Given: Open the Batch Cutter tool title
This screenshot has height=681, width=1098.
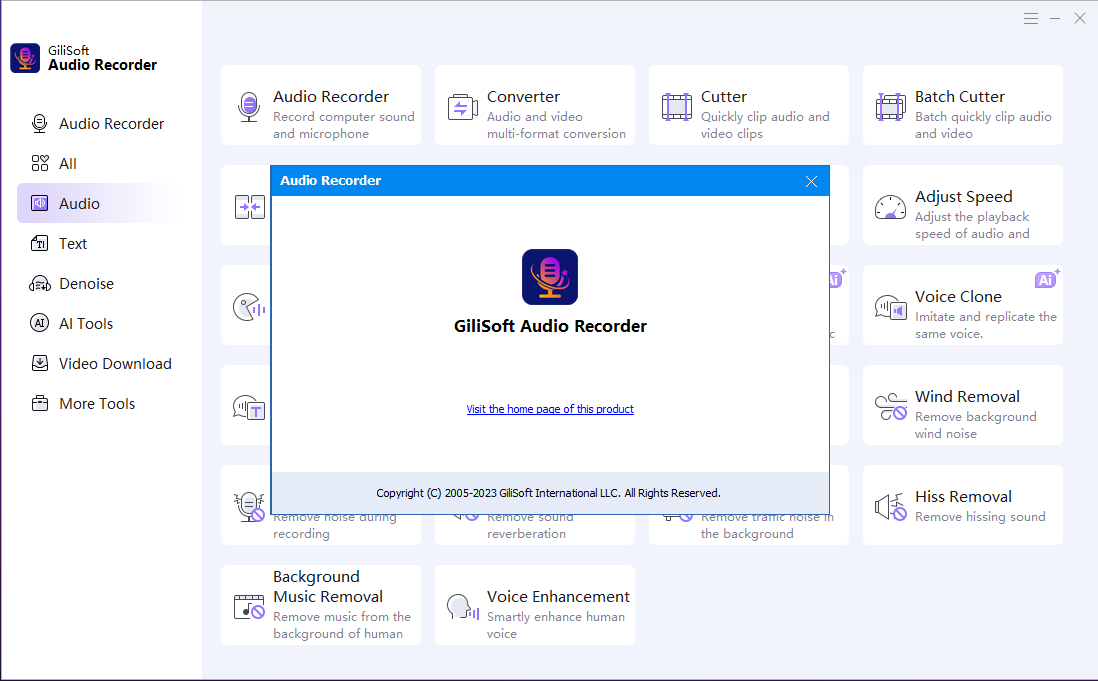Looking at the screenshot, I should [x=959, y=97].
